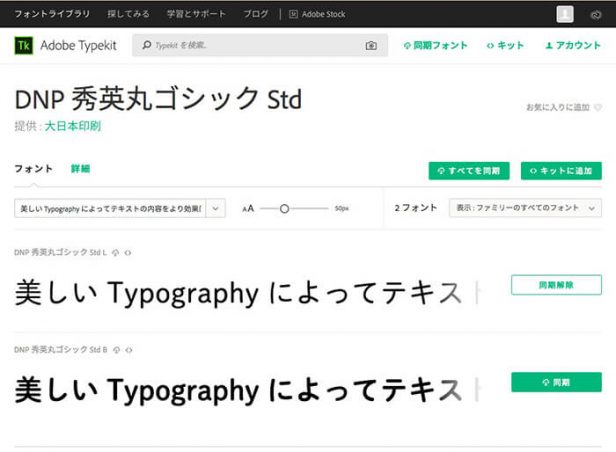Click the Adobe Stock icon

(293, 15)
